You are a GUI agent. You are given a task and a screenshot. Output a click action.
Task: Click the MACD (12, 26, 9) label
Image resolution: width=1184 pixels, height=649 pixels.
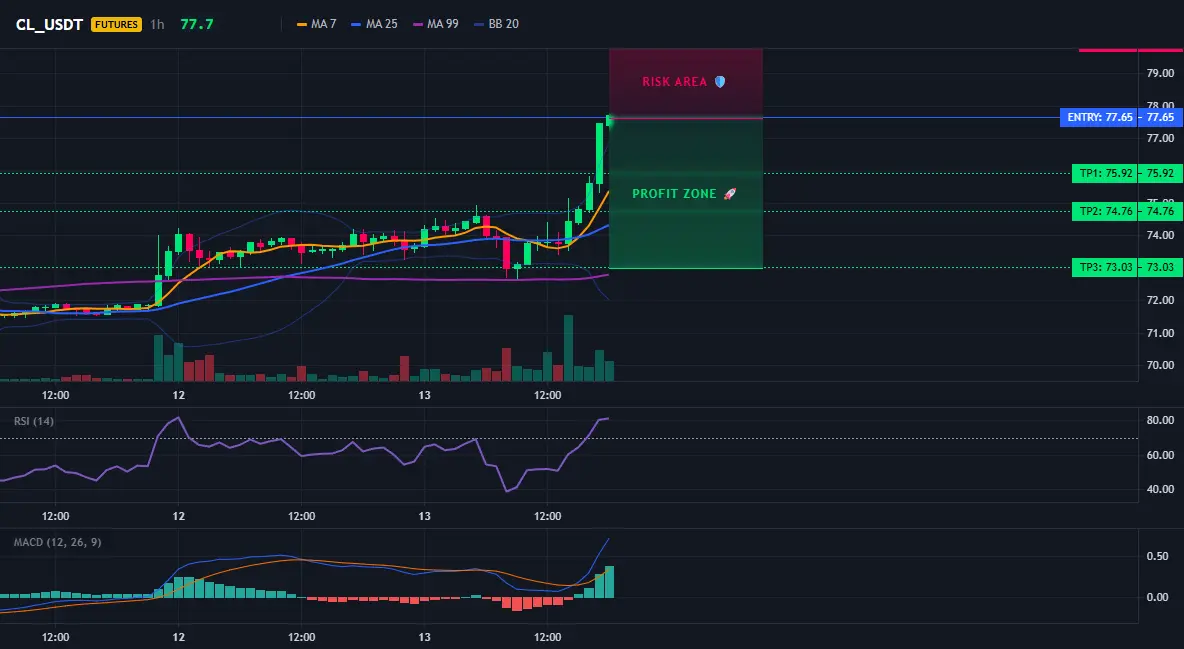tap(57, 542)
